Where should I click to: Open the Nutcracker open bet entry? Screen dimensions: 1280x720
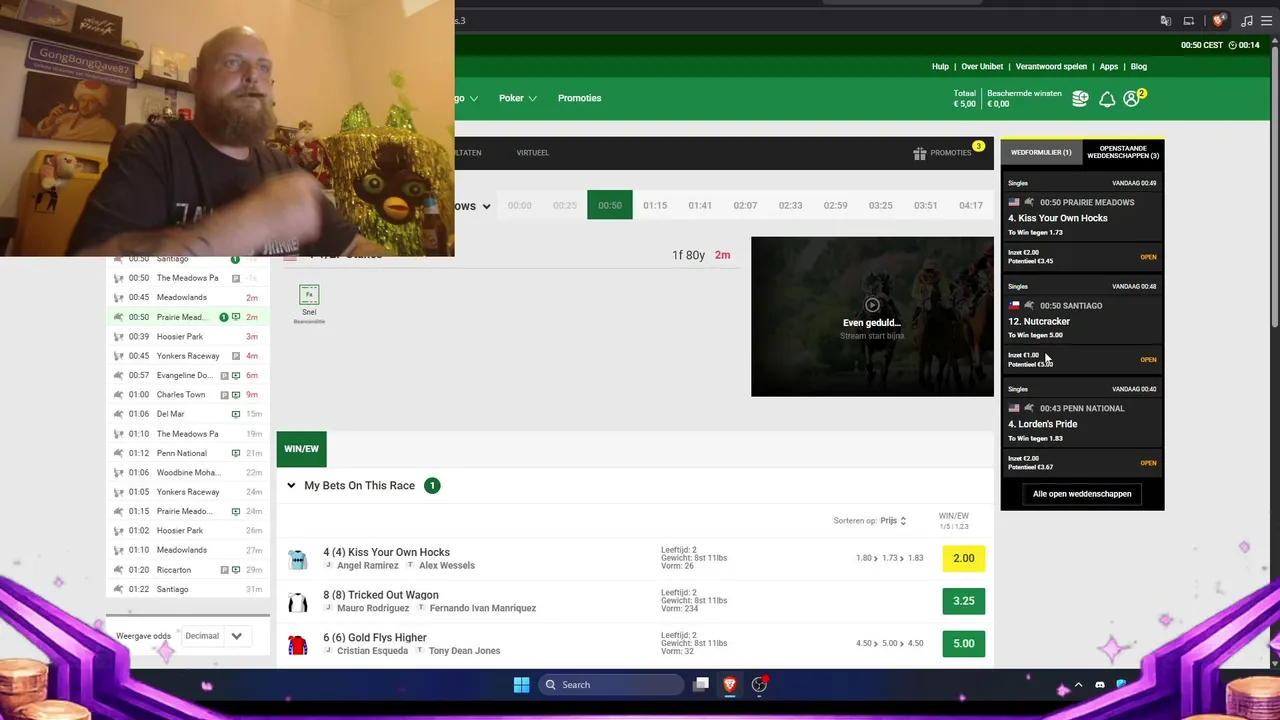[1082, 325]
